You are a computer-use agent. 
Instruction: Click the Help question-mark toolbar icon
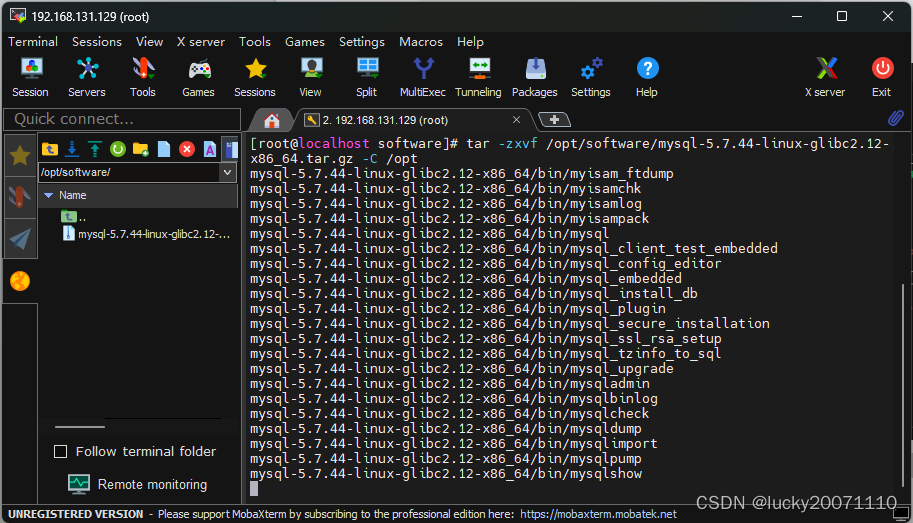click(647, 77)
